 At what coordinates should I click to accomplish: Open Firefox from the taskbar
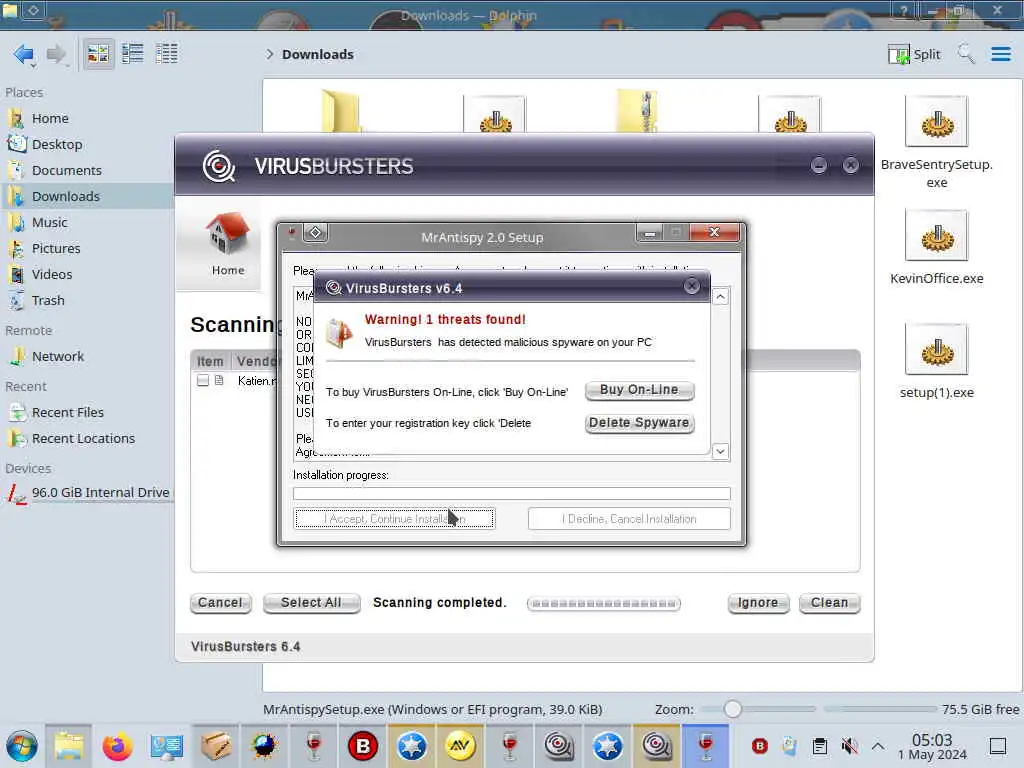(118, 746)
